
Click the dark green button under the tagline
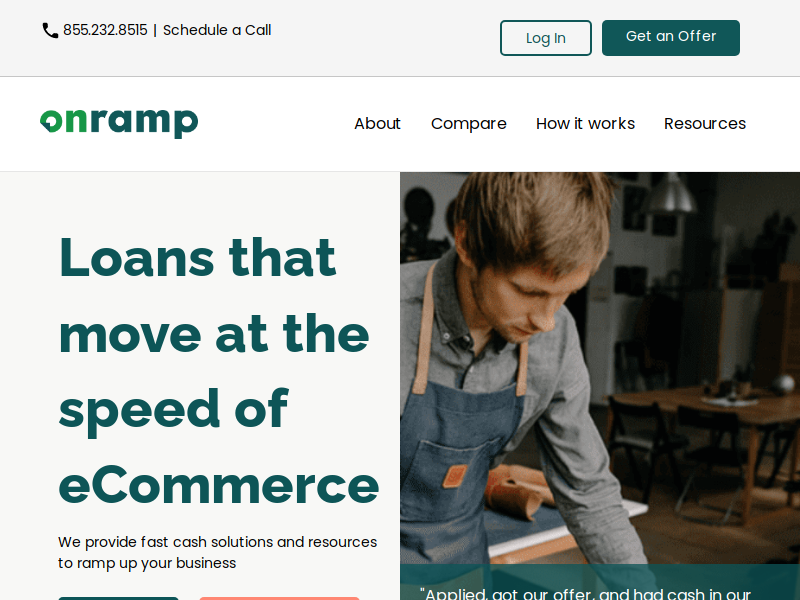click(x=118, y=598)
